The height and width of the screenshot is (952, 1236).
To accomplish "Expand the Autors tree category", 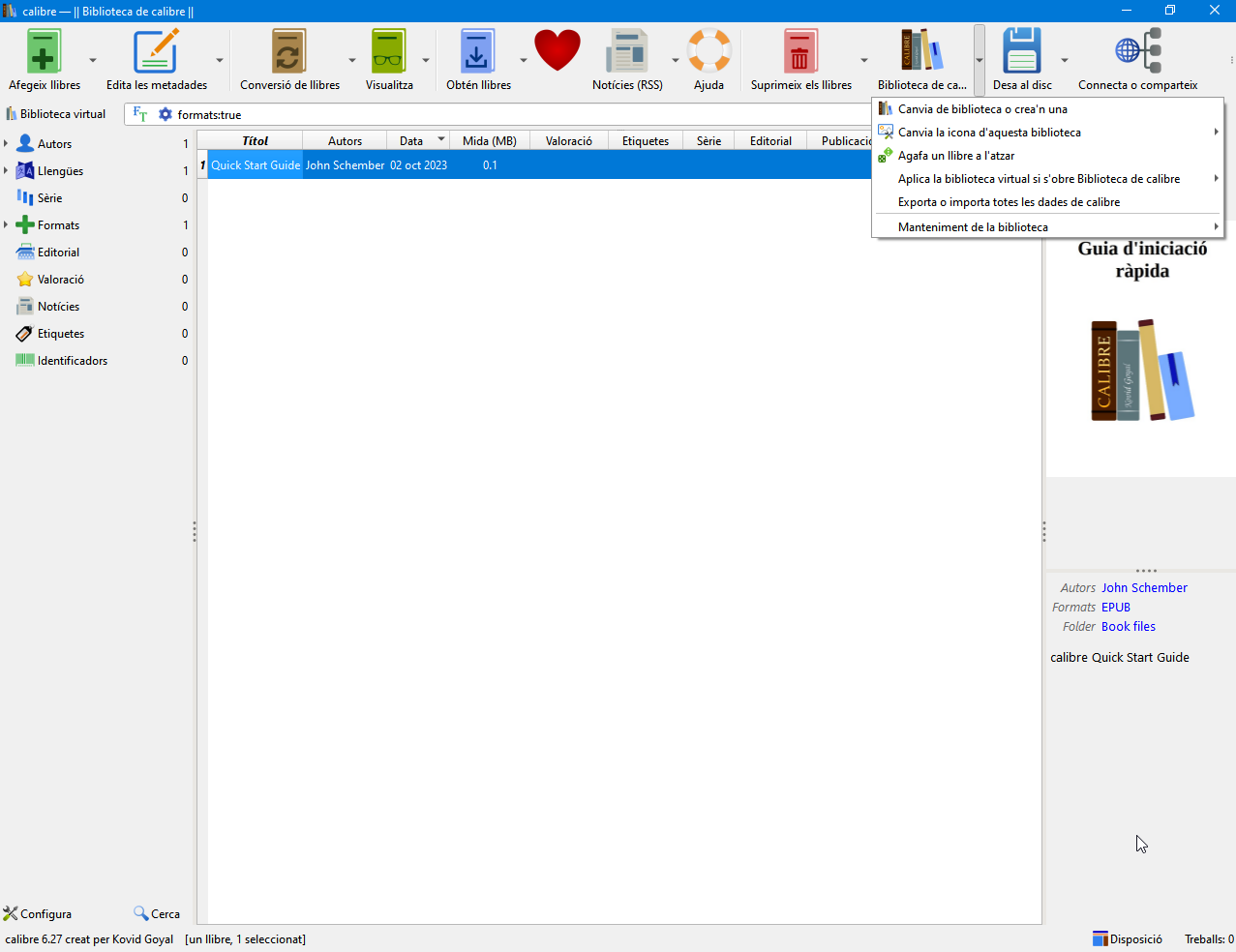I will (x=6, y=144).
